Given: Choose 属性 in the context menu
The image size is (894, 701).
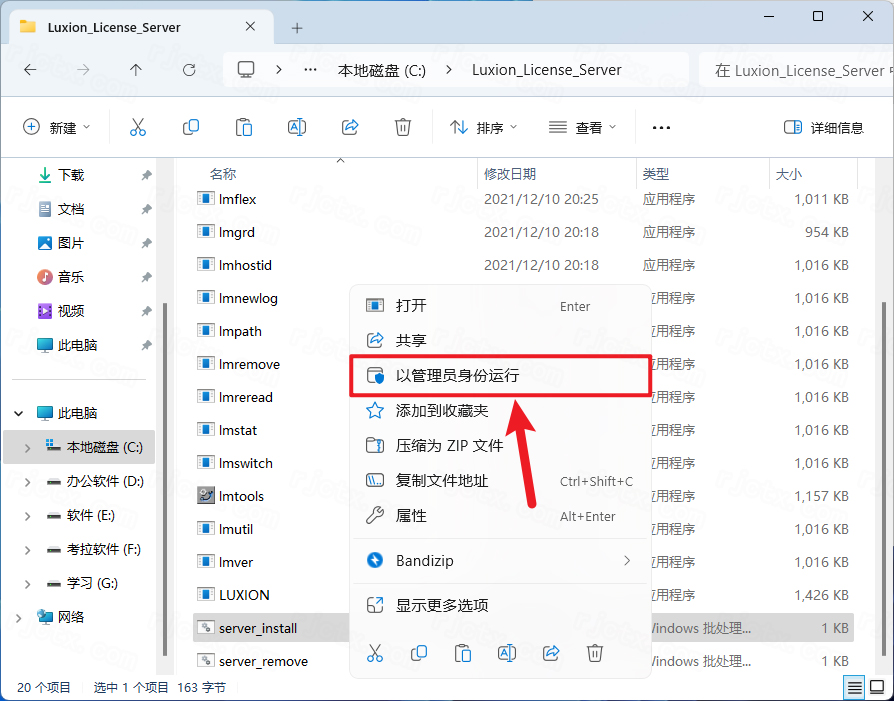Looking at the screenshot, I should [500, 516].
